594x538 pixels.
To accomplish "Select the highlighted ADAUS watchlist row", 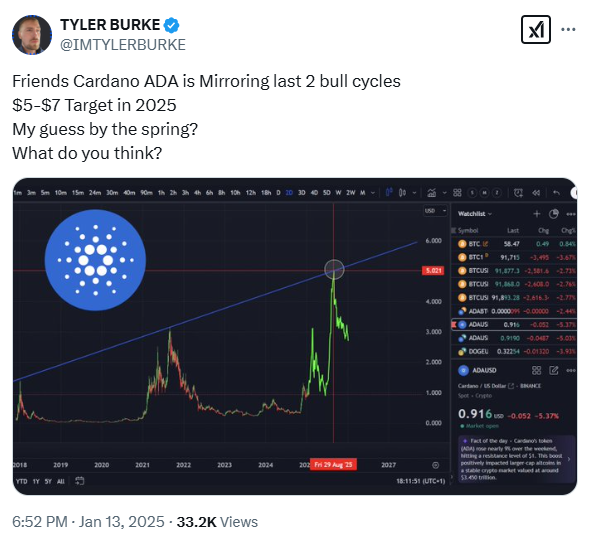I will (x=514, y=325).
